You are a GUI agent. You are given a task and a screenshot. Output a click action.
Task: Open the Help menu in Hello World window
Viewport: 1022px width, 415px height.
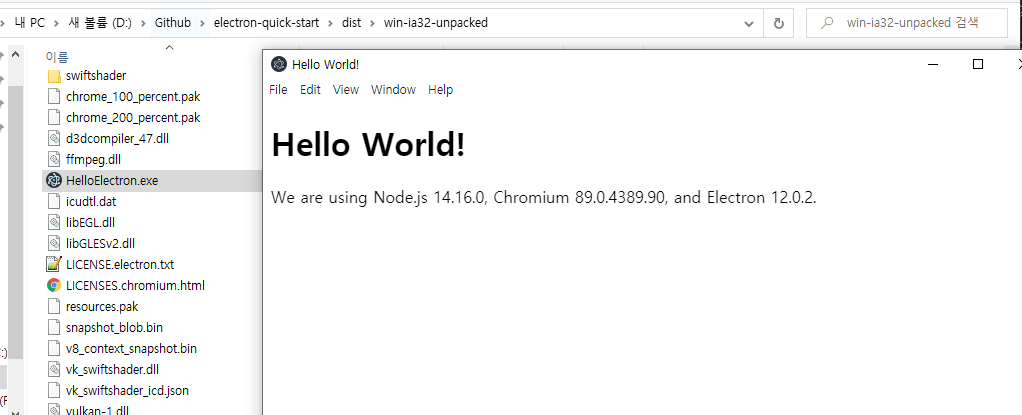click(x=441, y=89)
